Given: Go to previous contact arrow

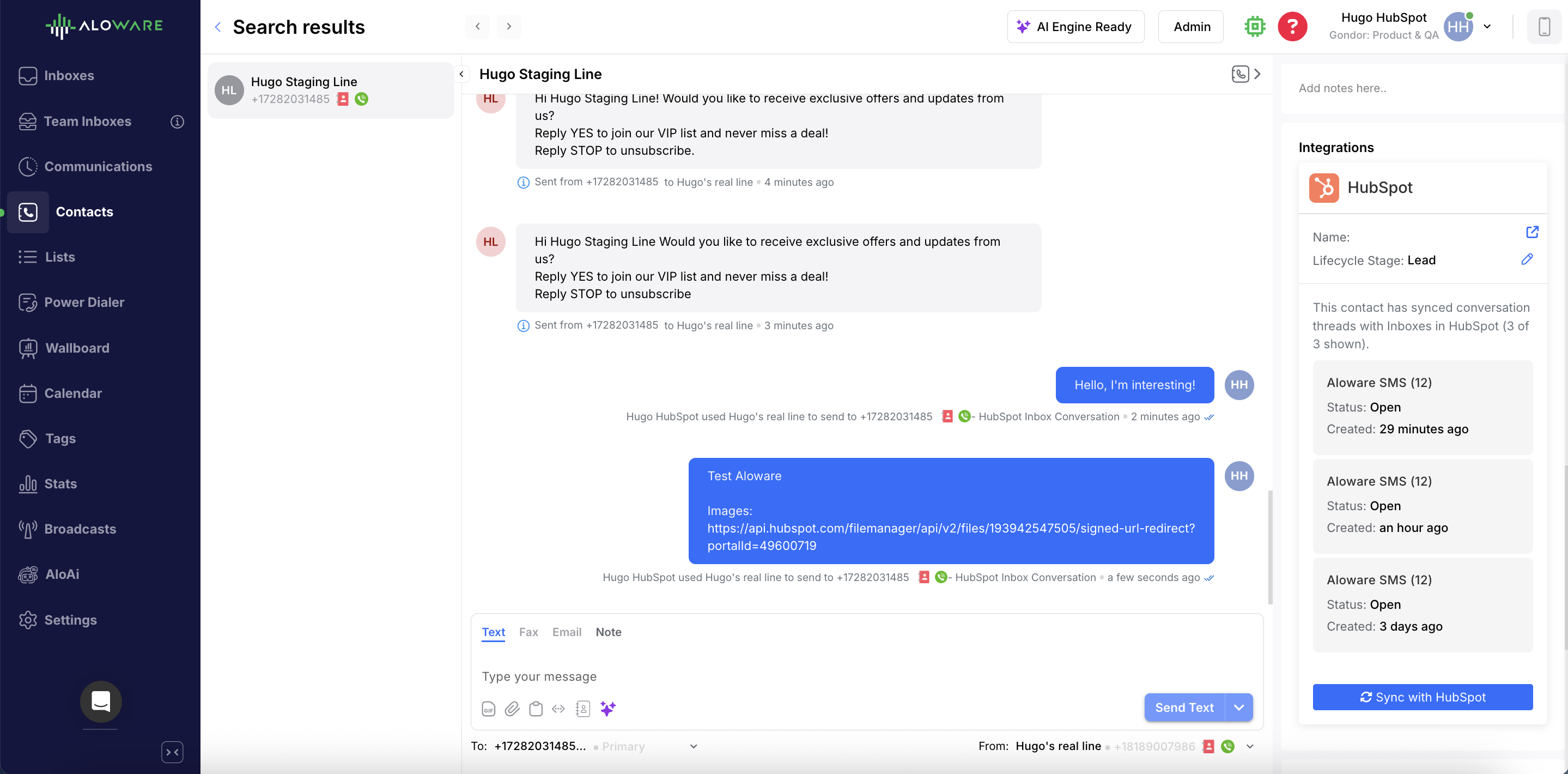Looking at the screenshot, I should [477, 26].
